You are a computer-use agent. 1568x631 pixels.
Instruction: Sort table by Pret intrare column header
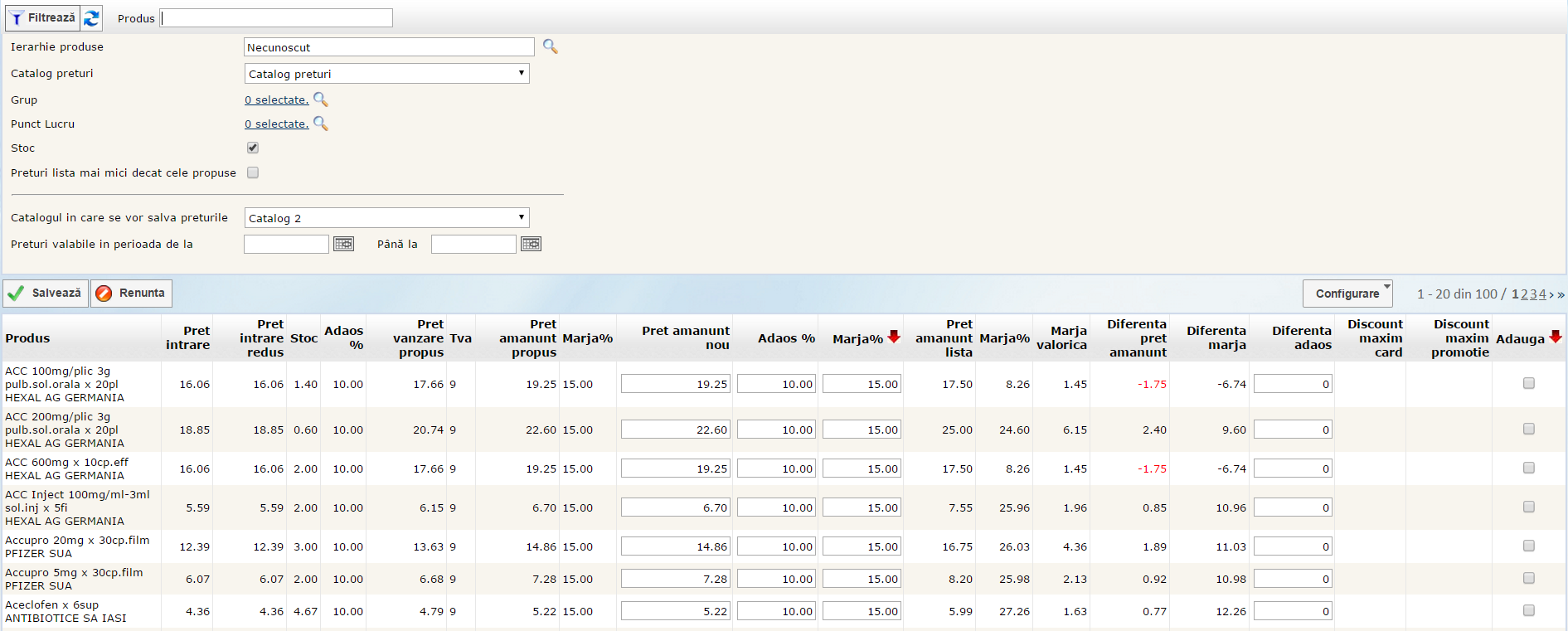tap(188, 337)
